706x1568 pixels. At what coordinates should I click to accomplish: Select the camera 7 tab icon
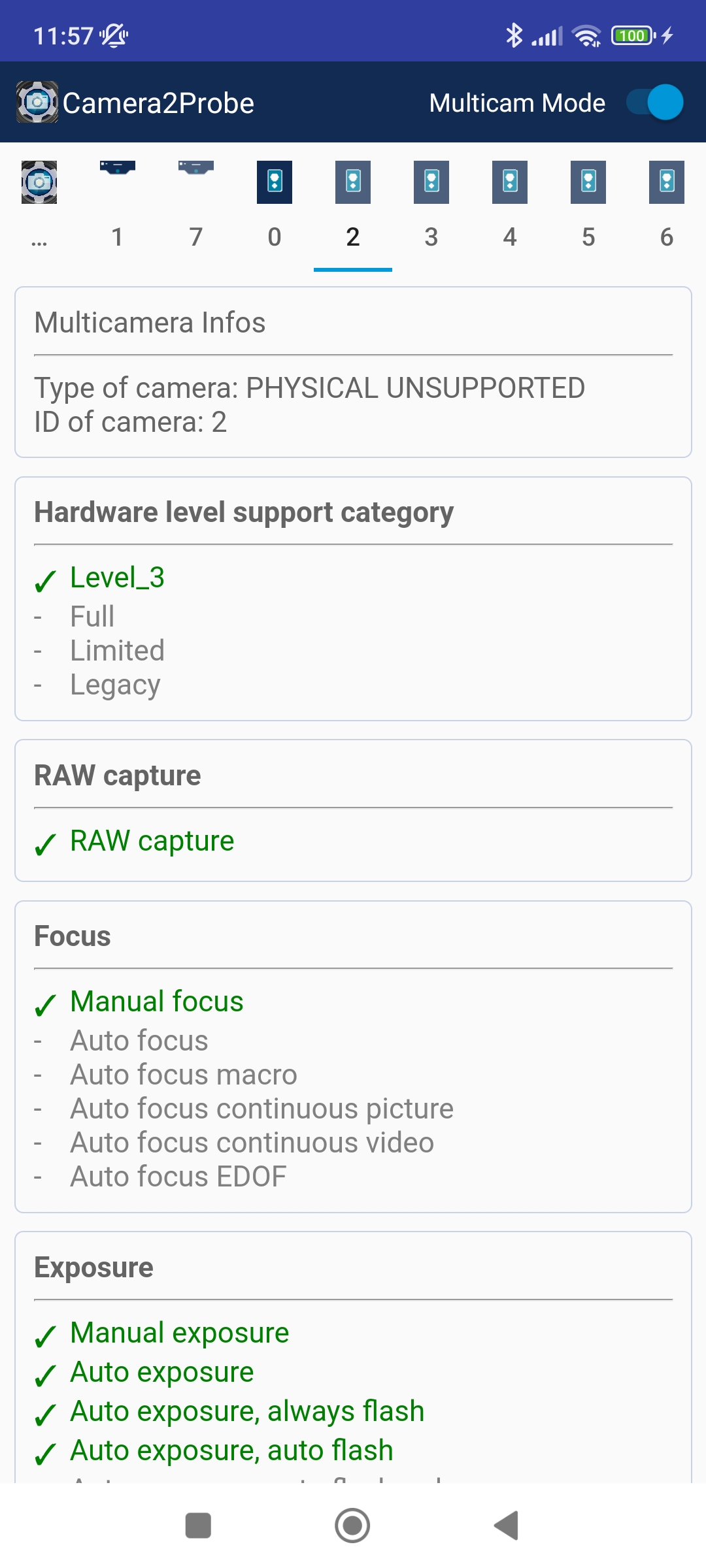click(x=196, y=168)
